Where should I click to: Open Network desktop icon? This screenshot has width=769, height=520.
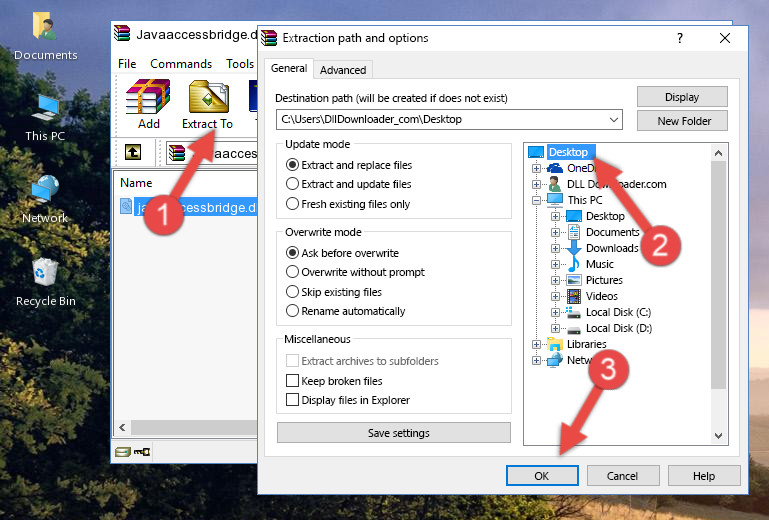click(x=45, y=189)
